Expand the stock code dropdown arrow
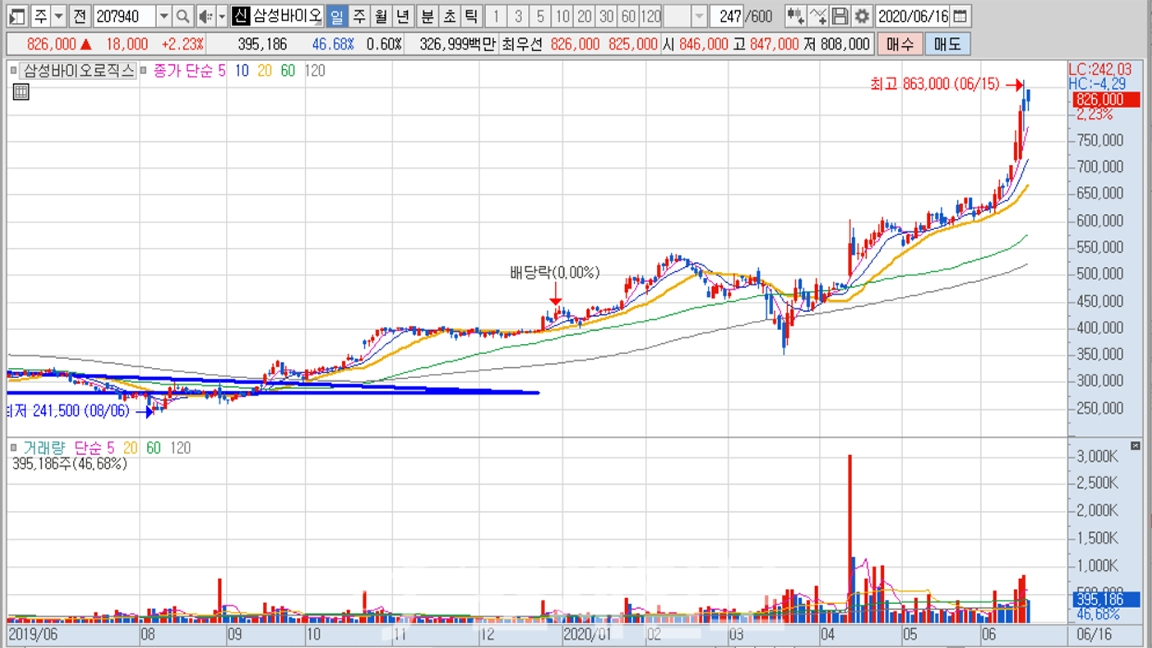 pos(164,16)
